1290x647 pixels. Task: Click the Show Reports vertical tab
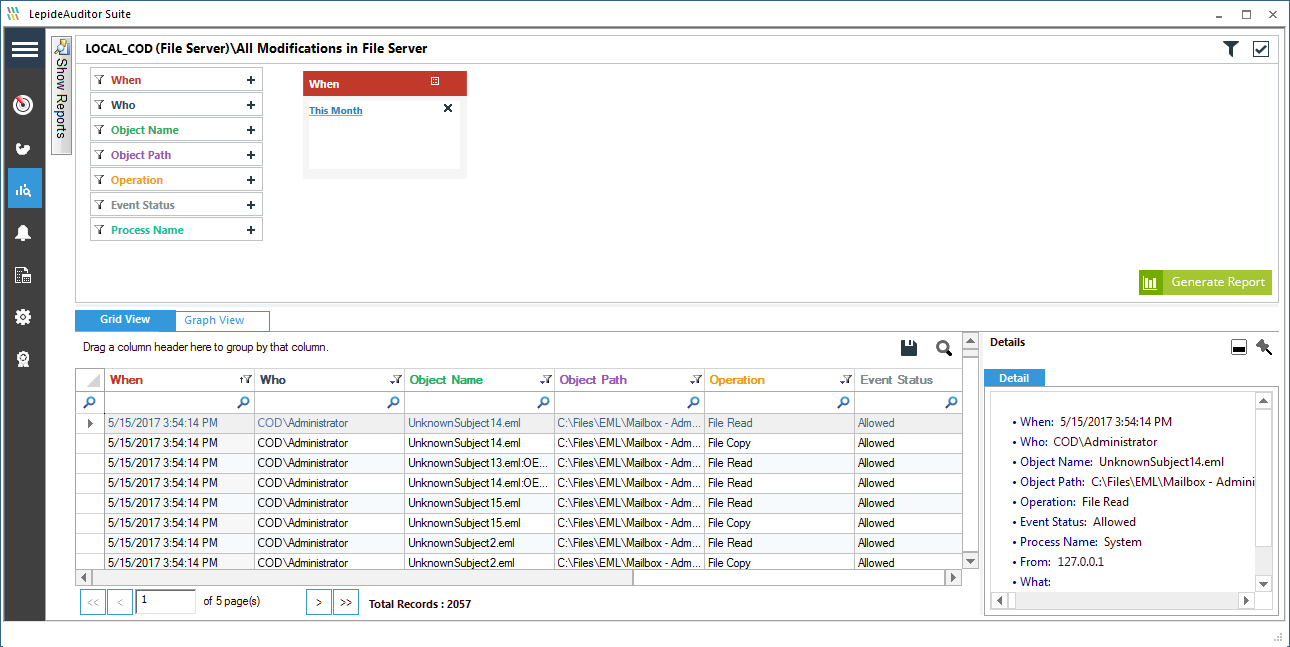tap(61, 96)
